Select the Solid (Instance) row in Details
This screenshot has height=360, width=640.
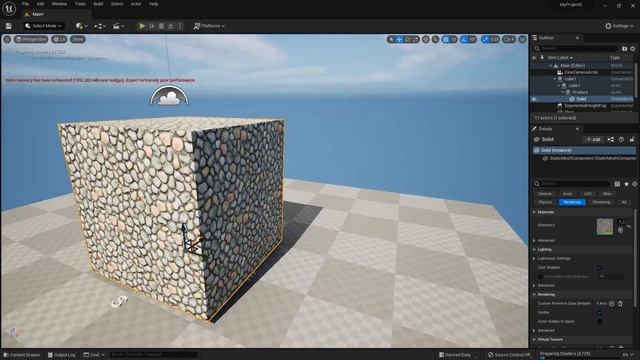(x=584, y=150)
